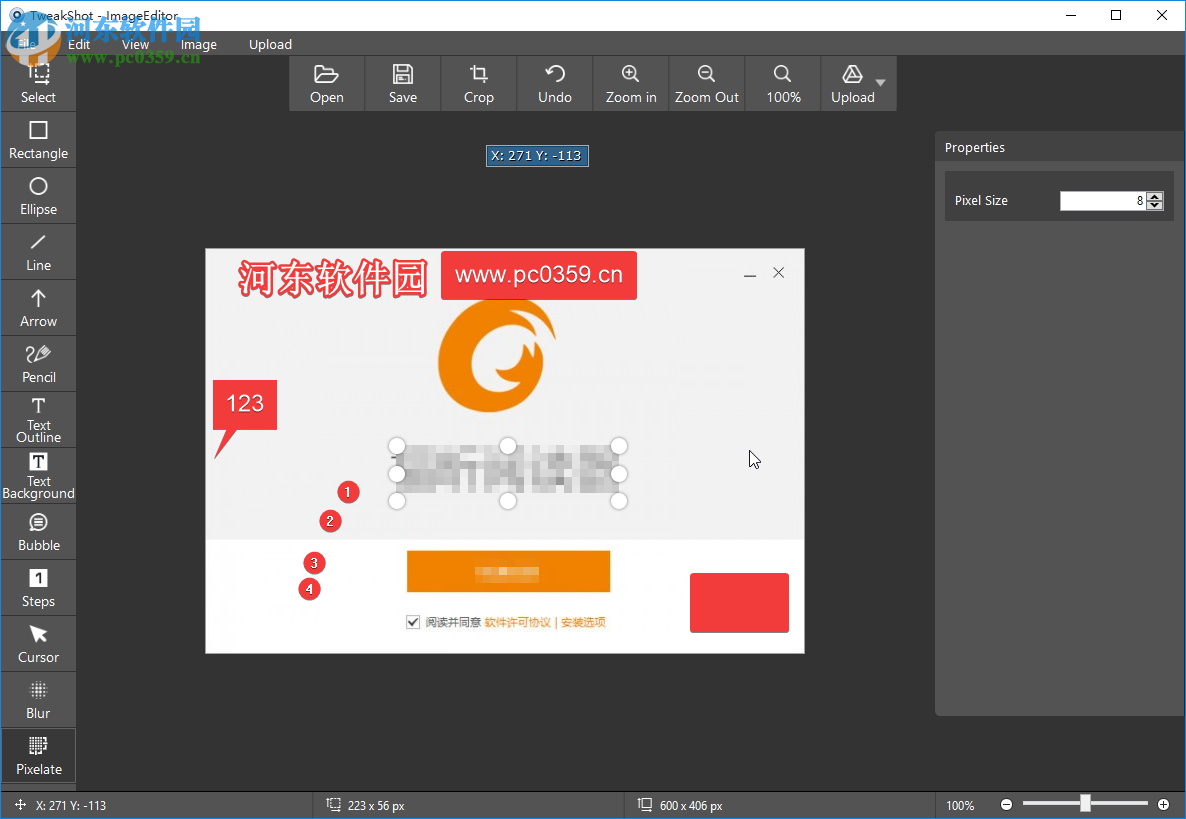Switch to the Blur tool
Screen dimensions: 1186x819
tap(38, 699)
